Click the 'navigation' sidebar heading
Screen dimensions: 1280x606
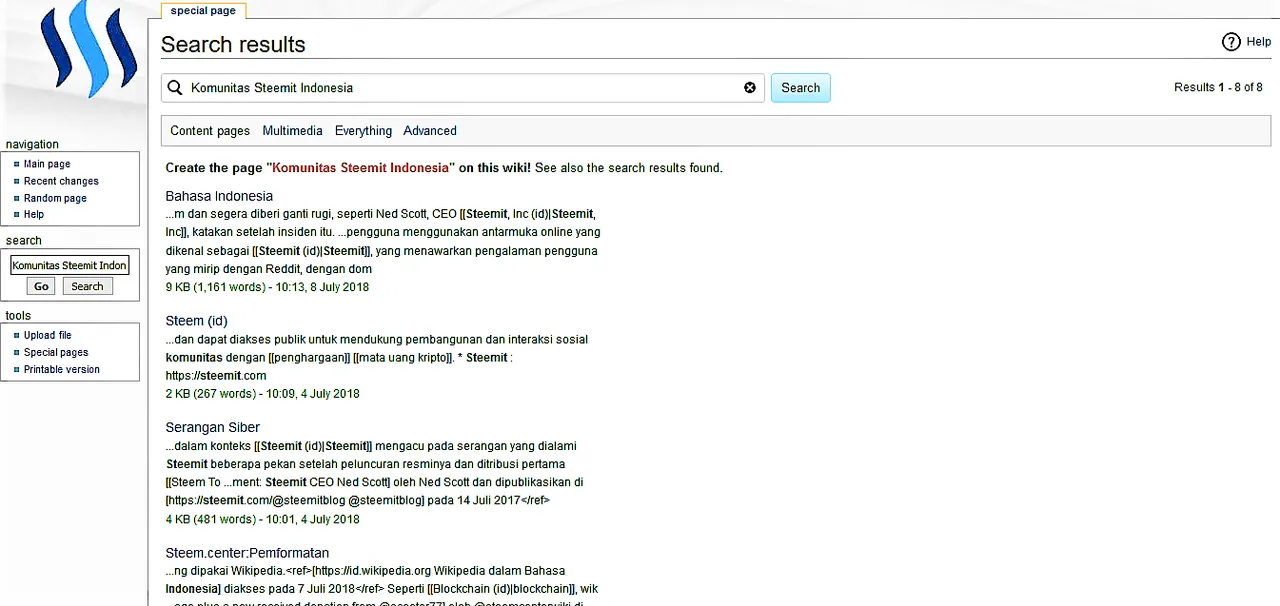pos(32,144)
